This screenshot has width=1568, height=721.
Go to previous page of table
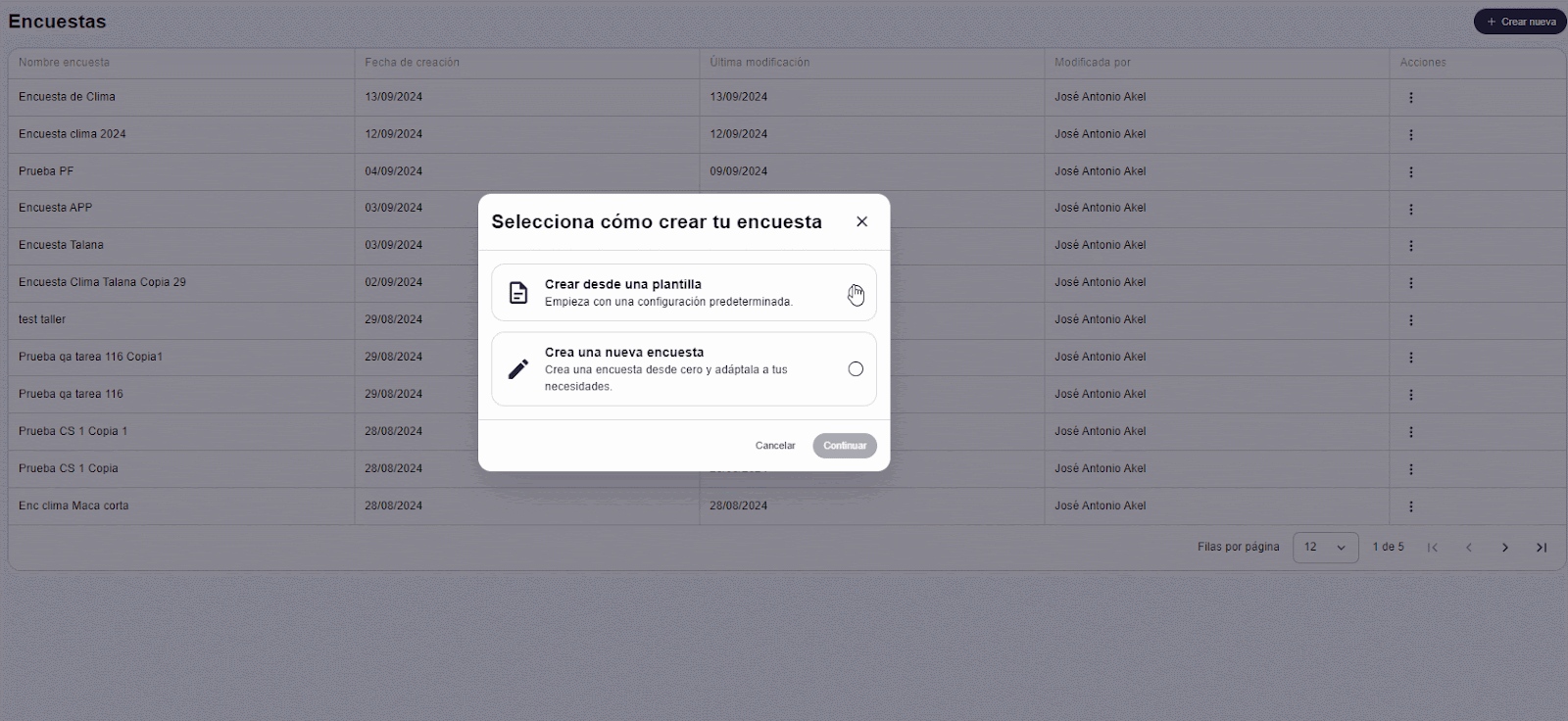[1469, 548]
